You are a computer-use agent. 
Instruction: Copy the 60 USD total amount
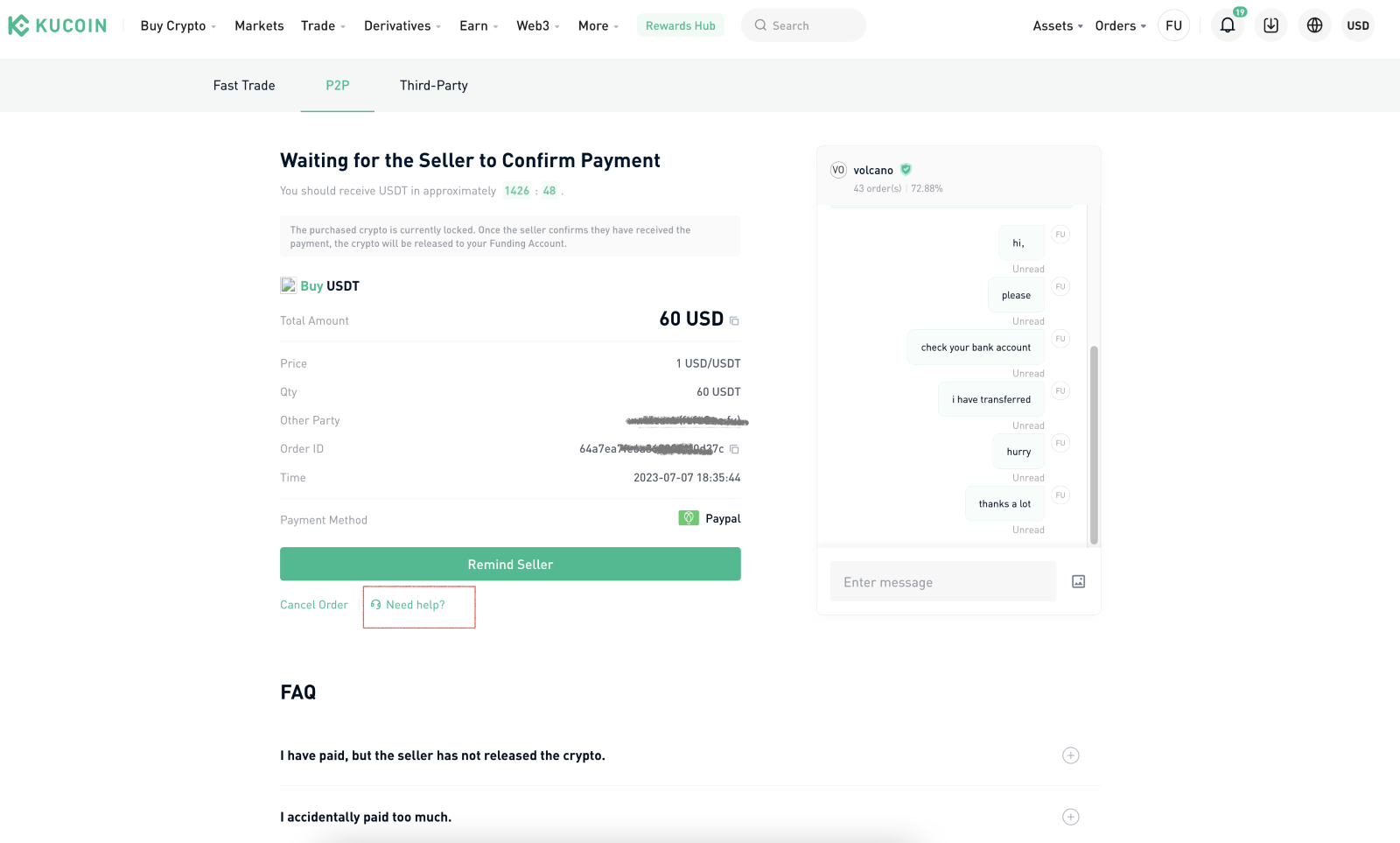click(x=734, y=321)
